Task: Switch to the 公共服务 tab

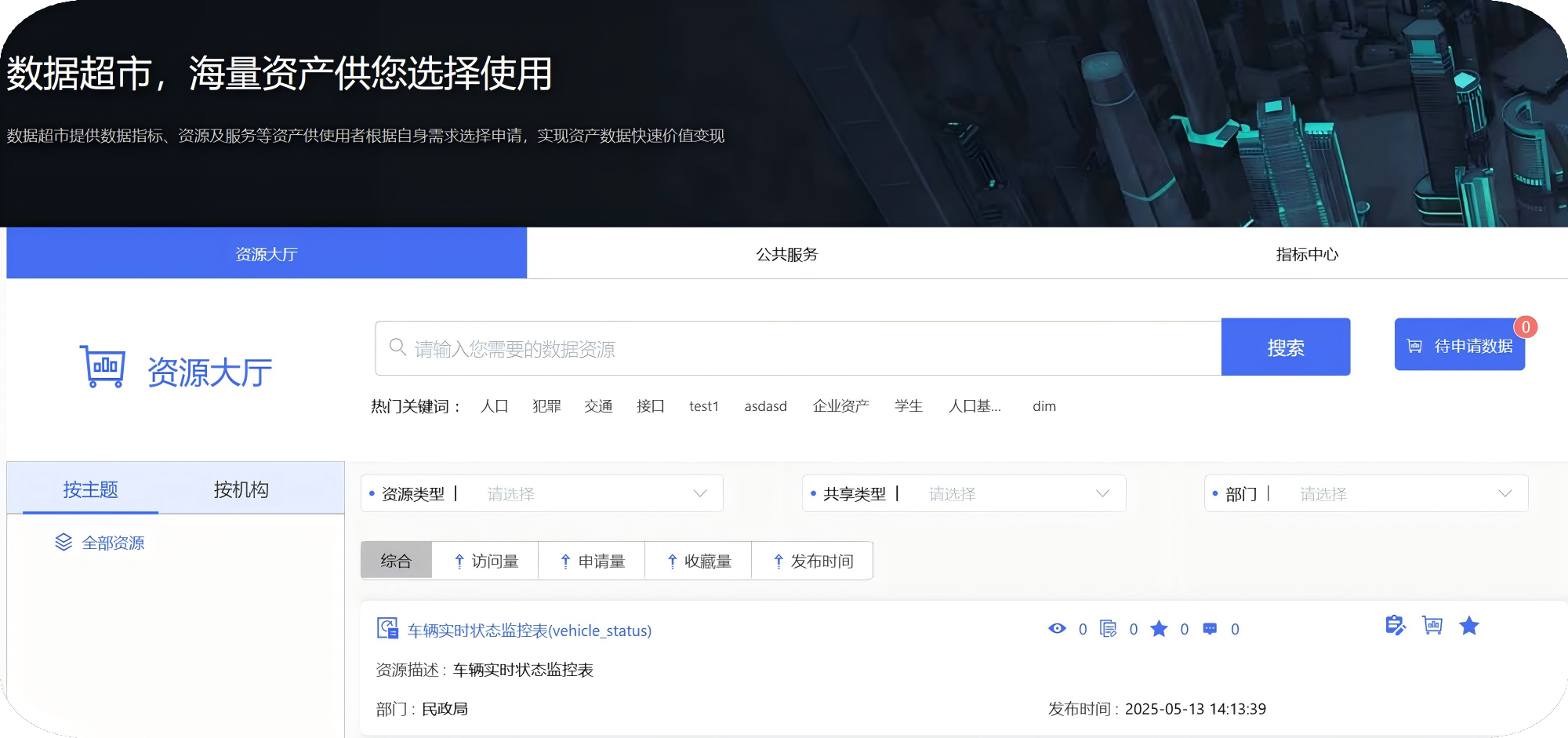Action: point(786,254)
